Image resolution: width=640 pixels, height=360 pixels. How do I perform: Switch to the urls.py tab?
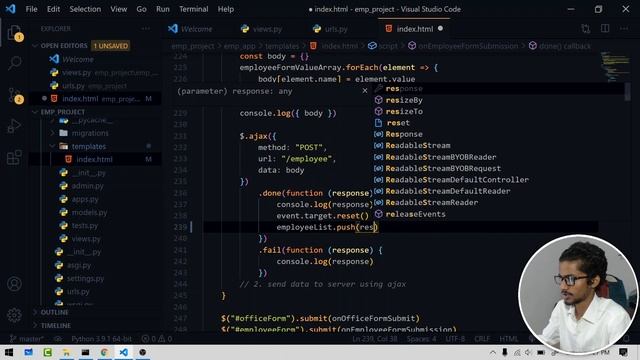pos(336,29)
